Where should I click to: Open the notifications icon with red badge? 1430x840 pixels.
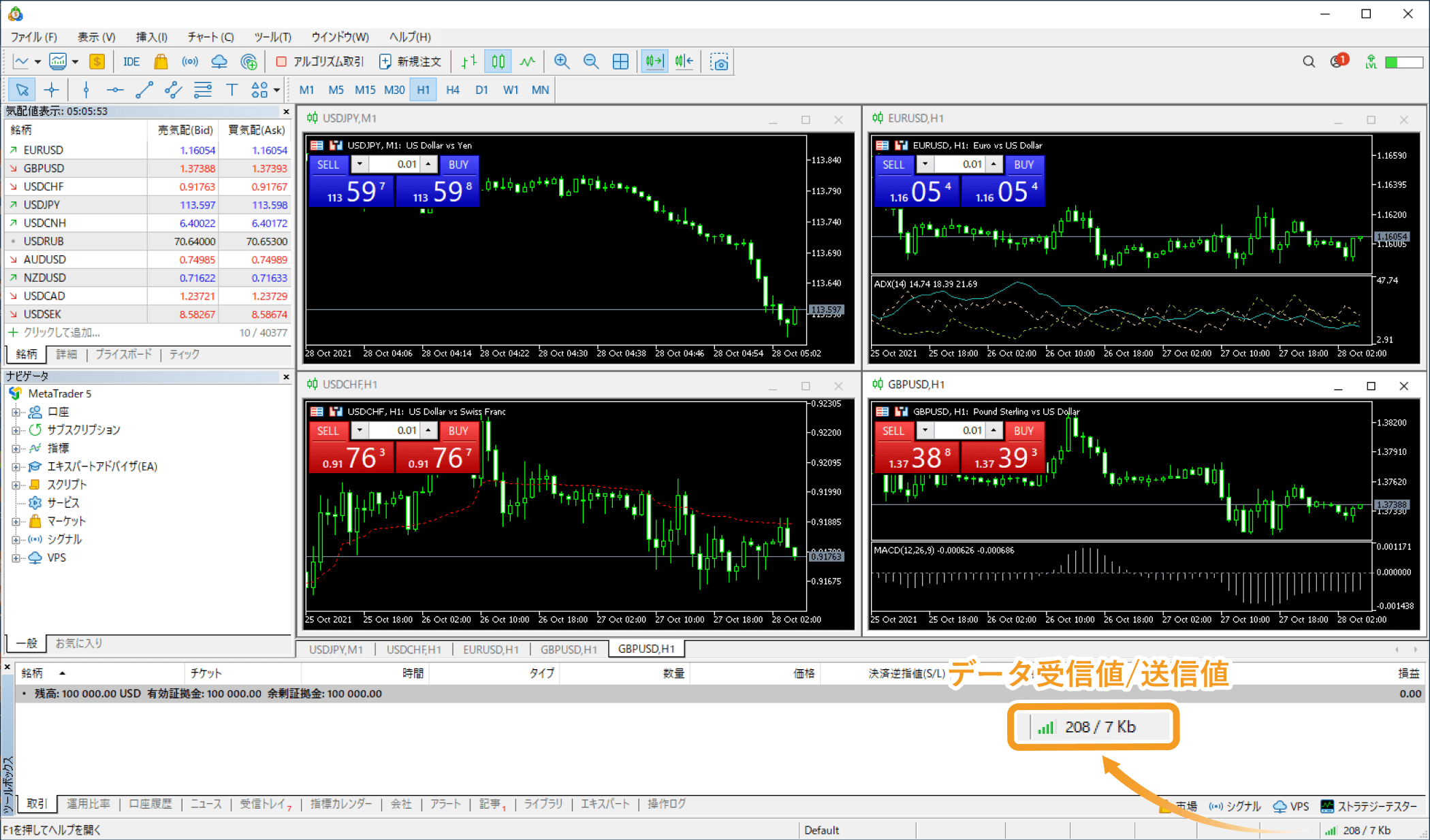click(x=1339, y=61)
